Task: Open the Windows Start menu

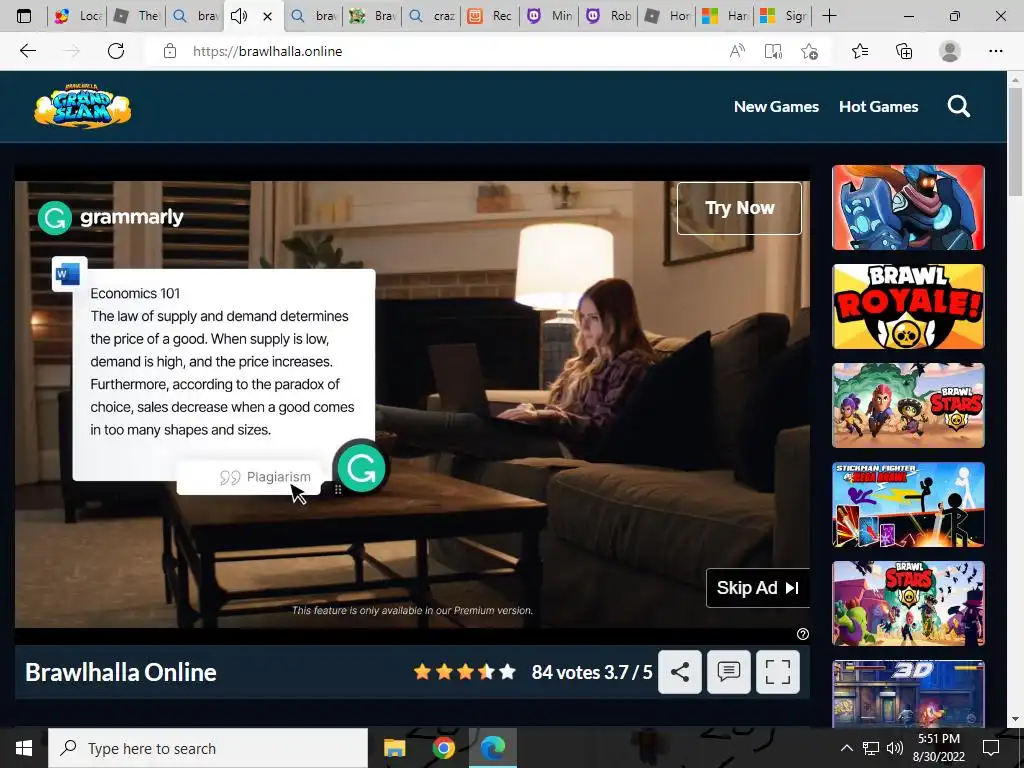Action: (x=24, y=748)
